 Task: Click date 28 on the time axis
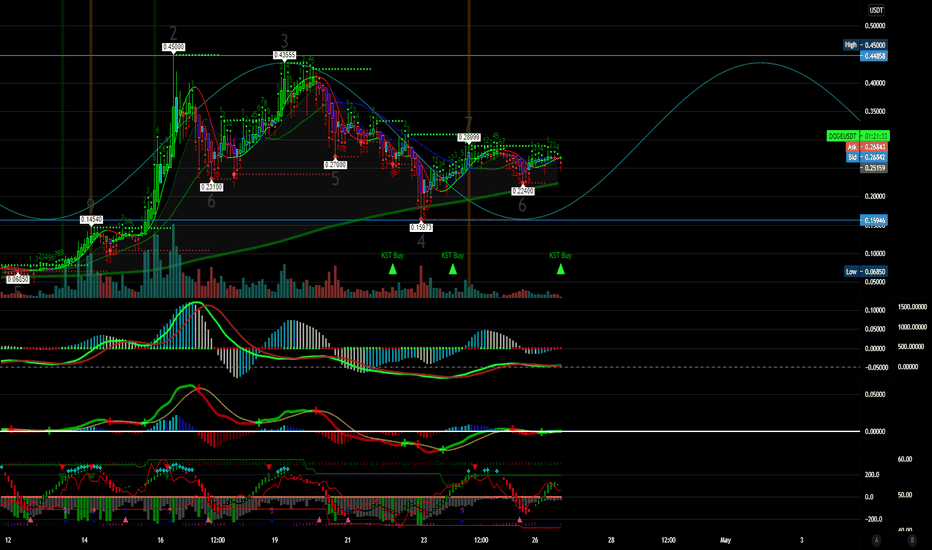611,540
